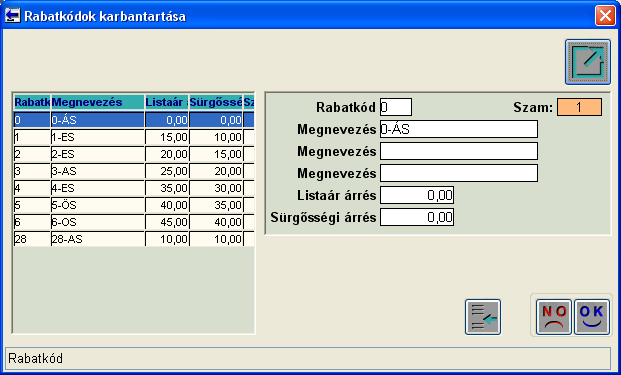
Task: Select the 0-ÁS row
Action: pos(134,120)
